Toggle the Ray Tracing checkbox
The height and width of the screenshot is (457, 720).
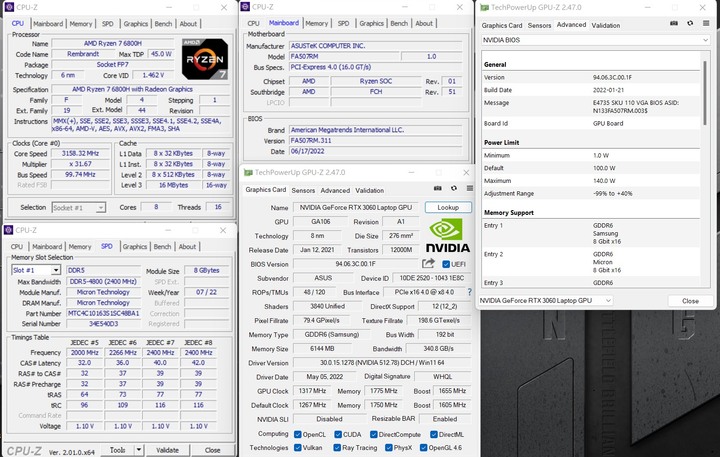(337, 447)
